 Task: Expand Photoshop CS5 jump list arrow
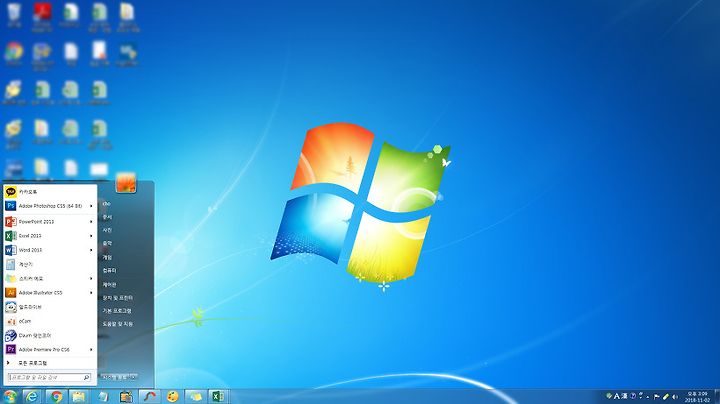tap(91, 206)
